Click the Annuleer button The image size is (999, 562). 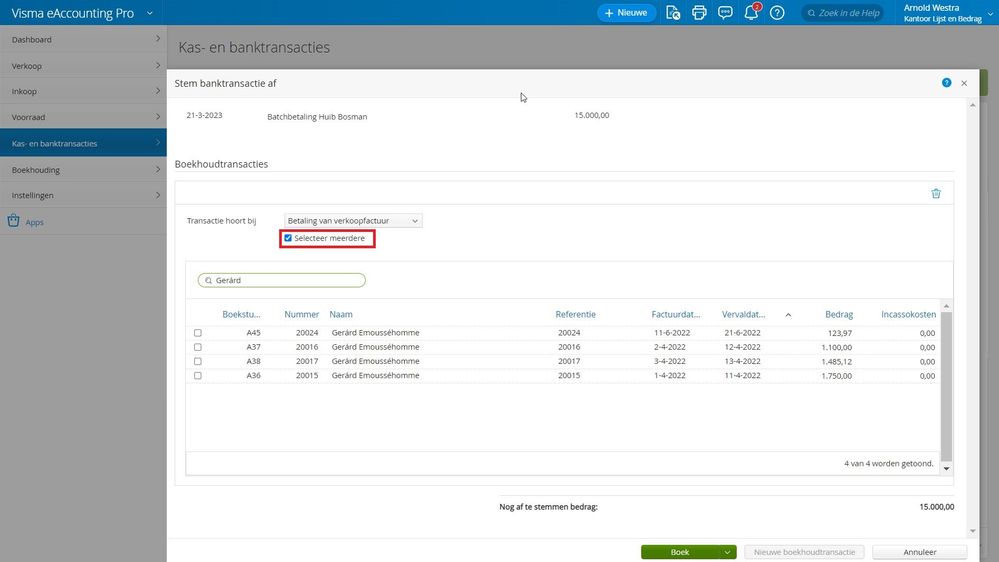tap(919, 552)
